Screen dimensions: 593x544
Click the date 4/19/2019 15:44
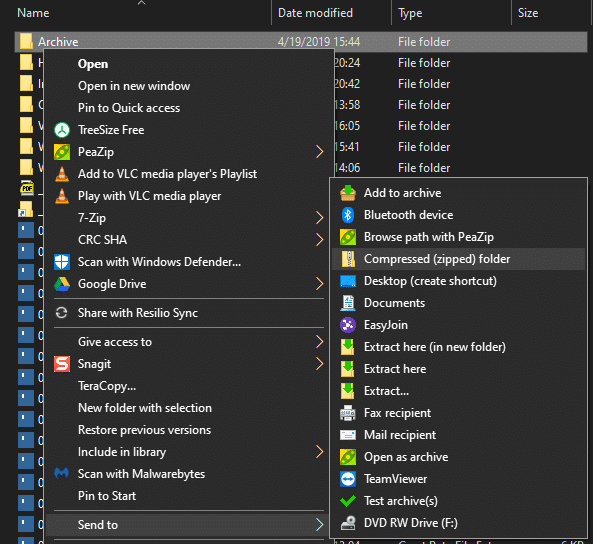click(319, 42)
